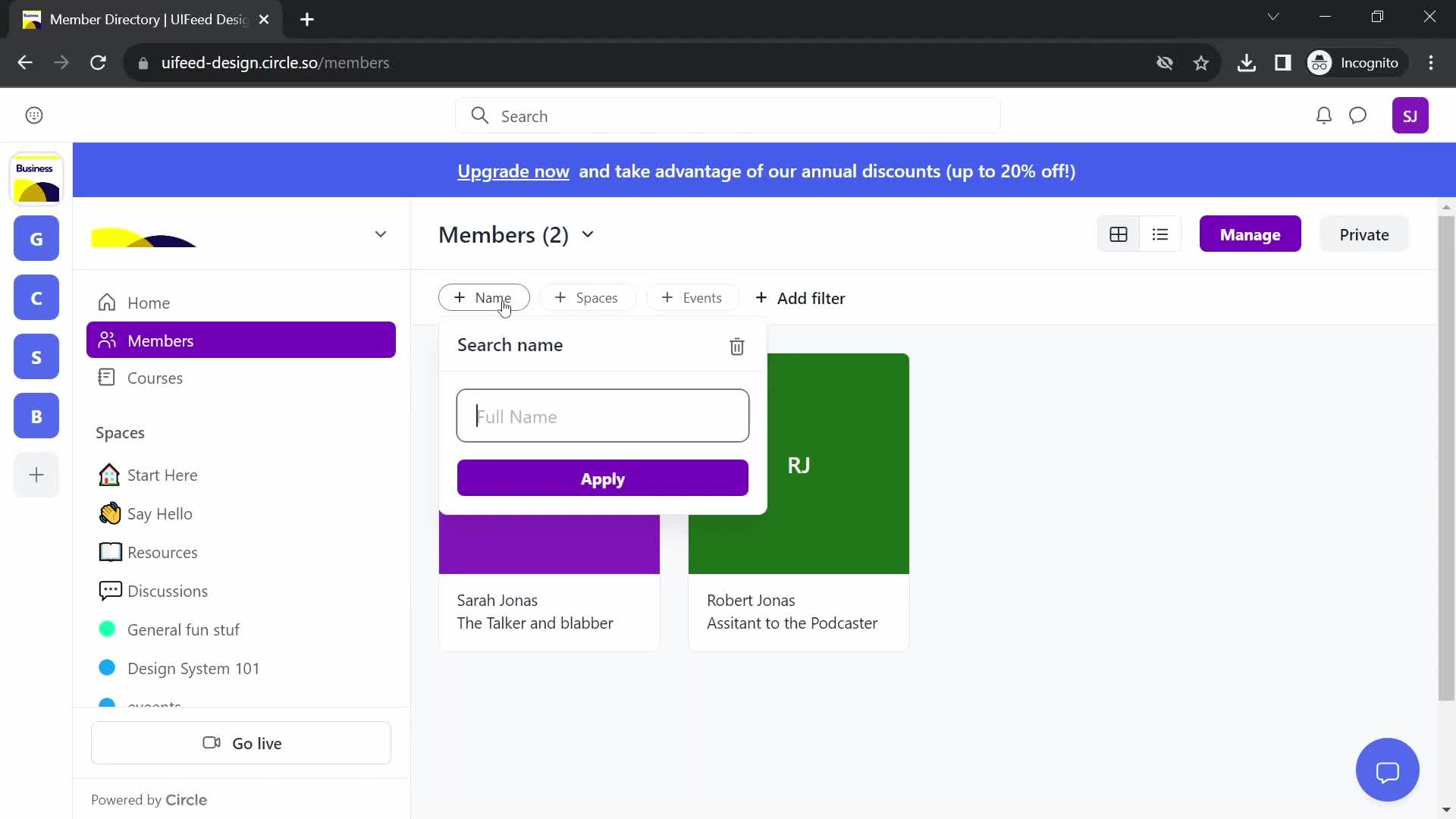Click the Home navigation icon
Image resolution: width=1456 pixels, height=819 pixels.
(107, 302)
